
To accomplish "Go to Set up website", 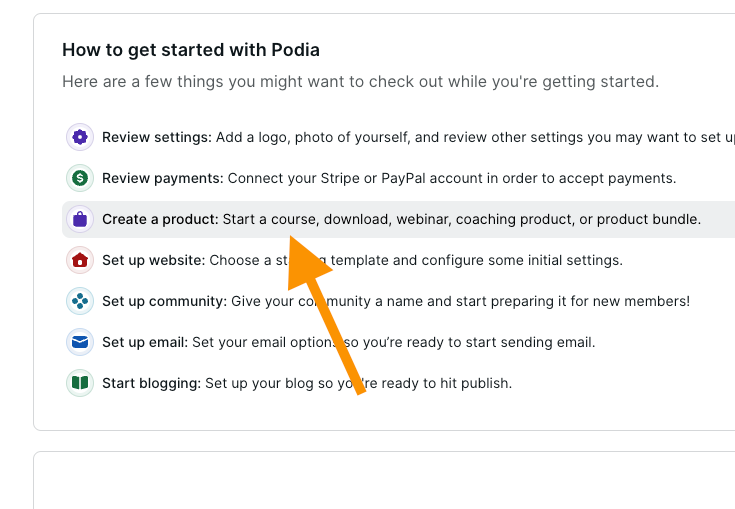I will [x=153, y=260].
